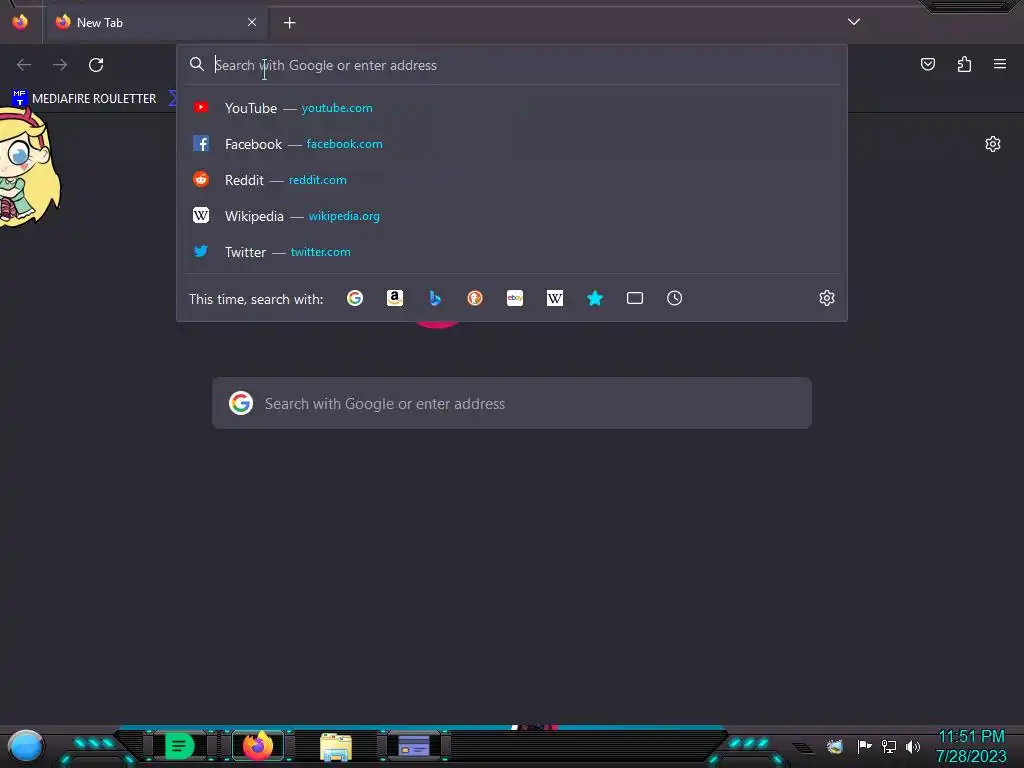Open a new tab with plus button
Viewport: 1024px width, 768px height.
tap(289, 23)
